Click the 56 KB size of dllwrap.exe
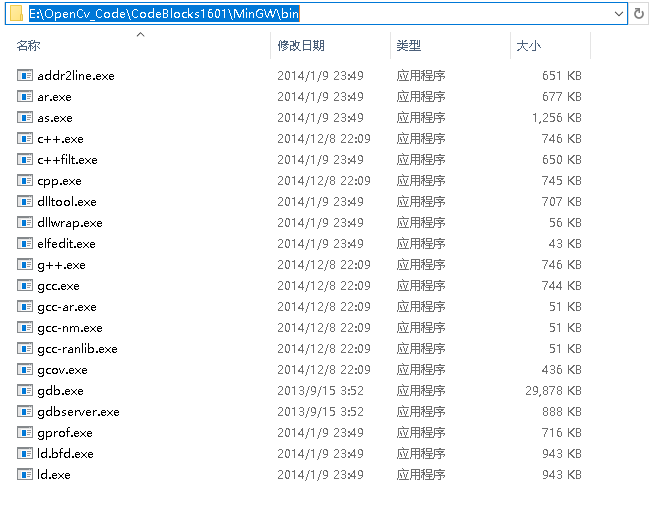The width and height of the screenshot is (654, 506). pyautogui.click(x=565, y=223)
